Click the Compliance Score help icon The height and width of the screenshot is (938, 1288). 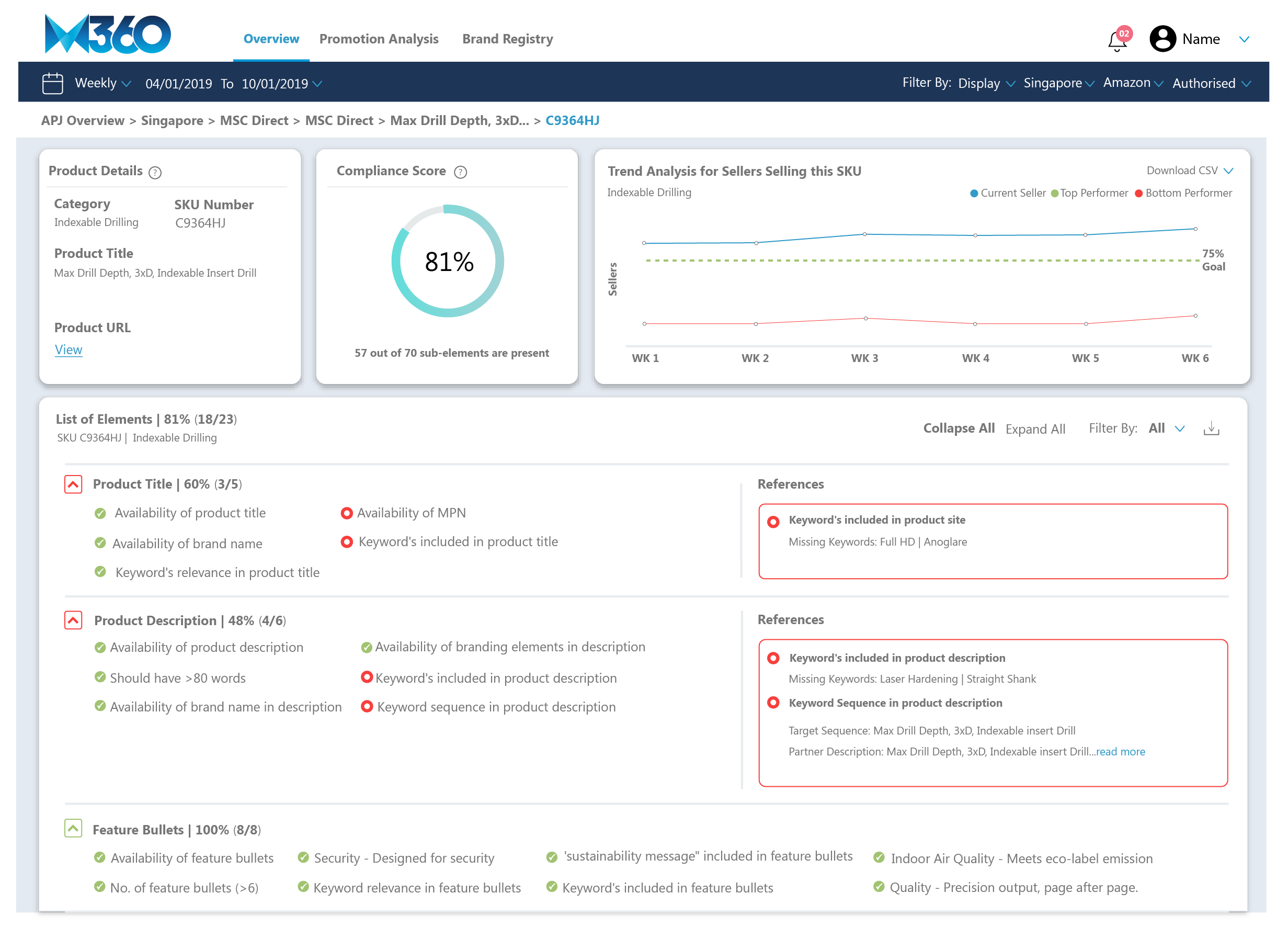pos(461,172)
